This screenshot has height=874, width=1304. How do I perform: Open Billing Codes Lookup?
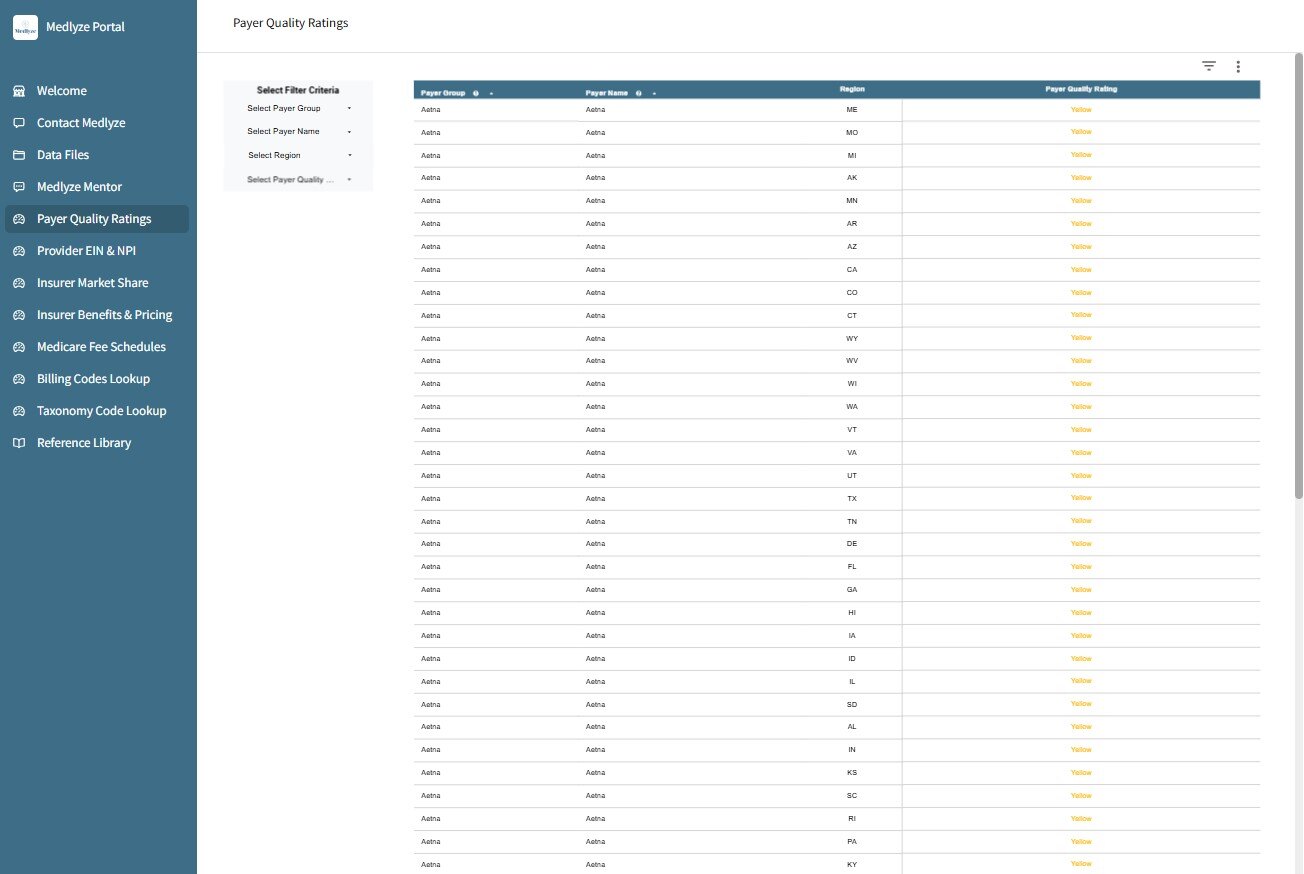(x=98, y=379)
